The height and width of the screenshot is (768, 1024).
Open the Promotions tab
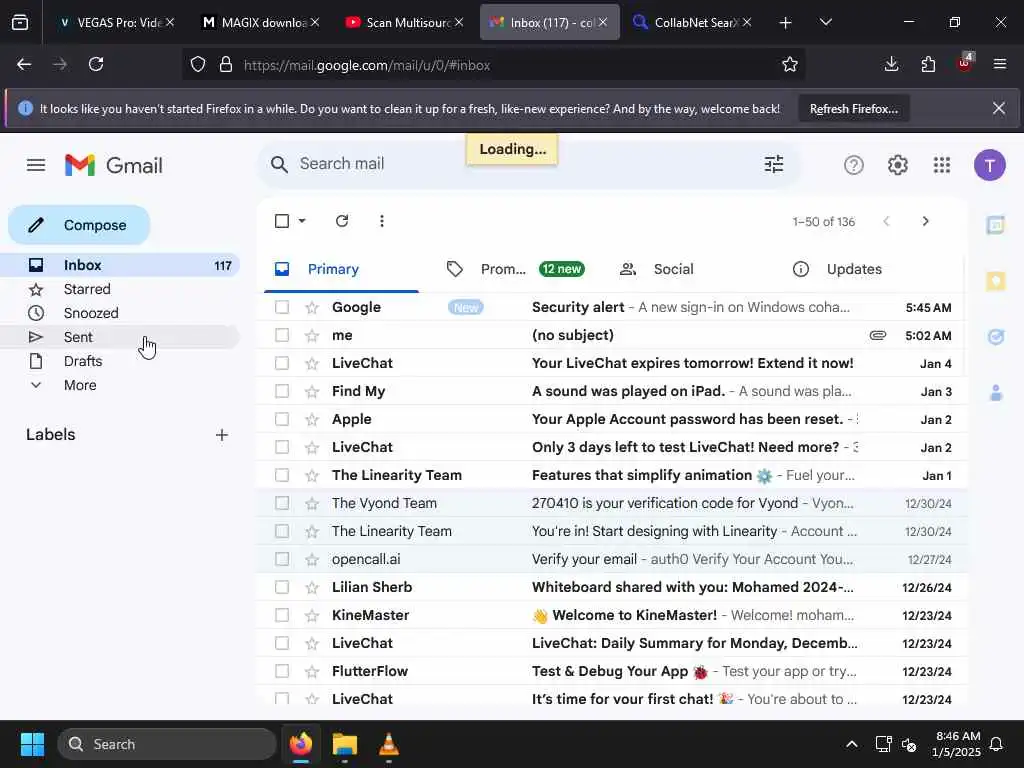516,269
